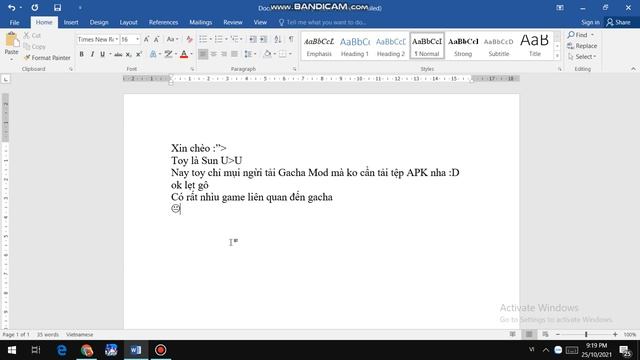
Task: Start a numbered list
Action: 219,39
